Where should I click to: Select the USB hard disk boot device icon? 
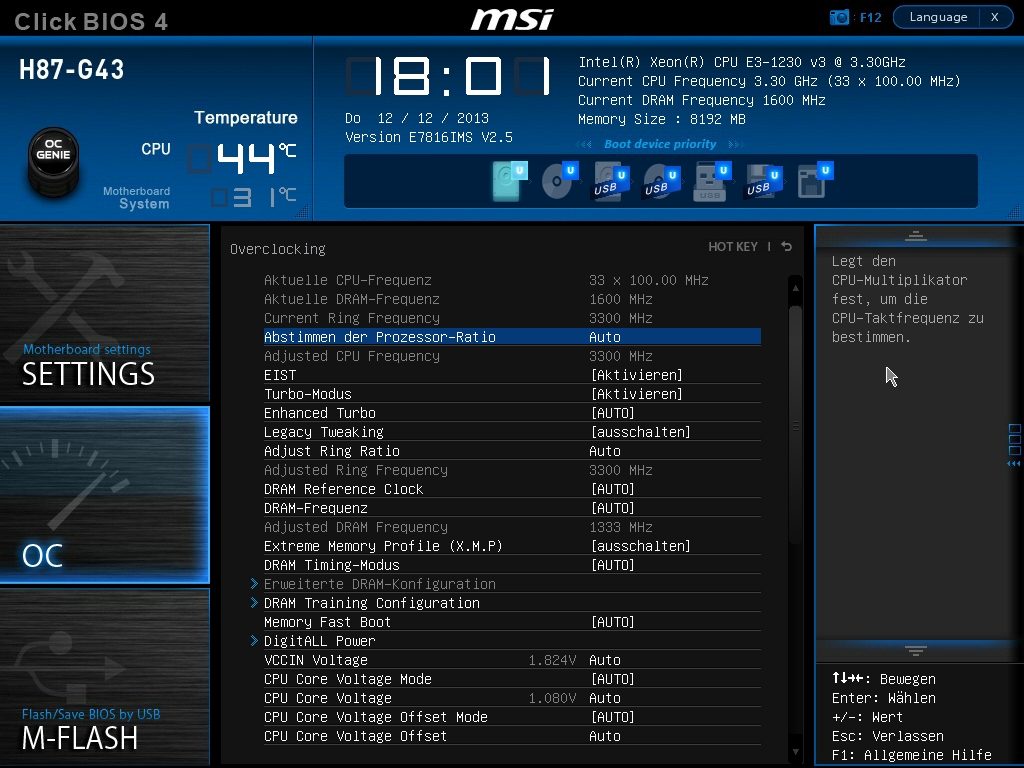[x=611, y=180]
